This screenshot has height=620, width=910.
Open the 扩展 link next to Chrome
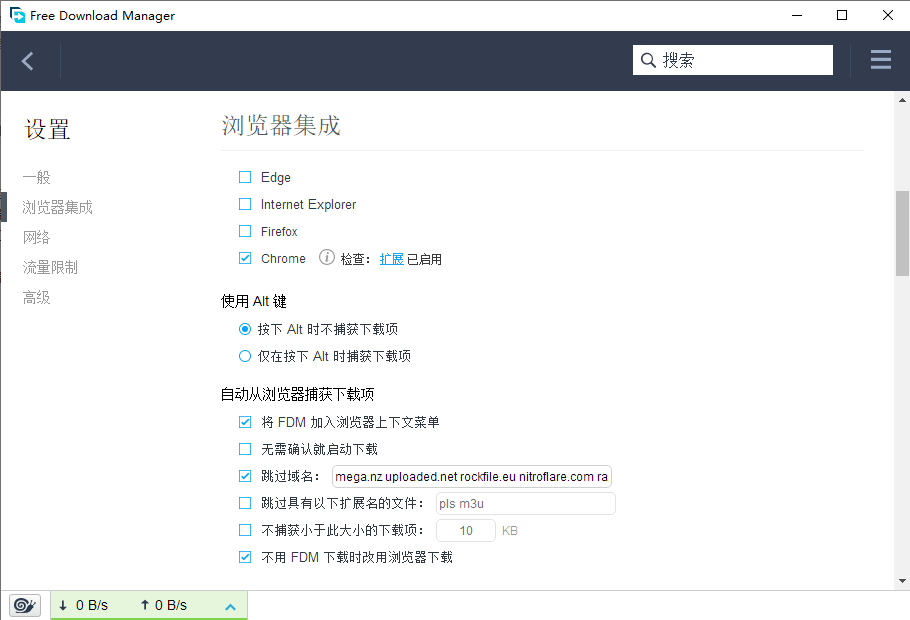(392, 259)
